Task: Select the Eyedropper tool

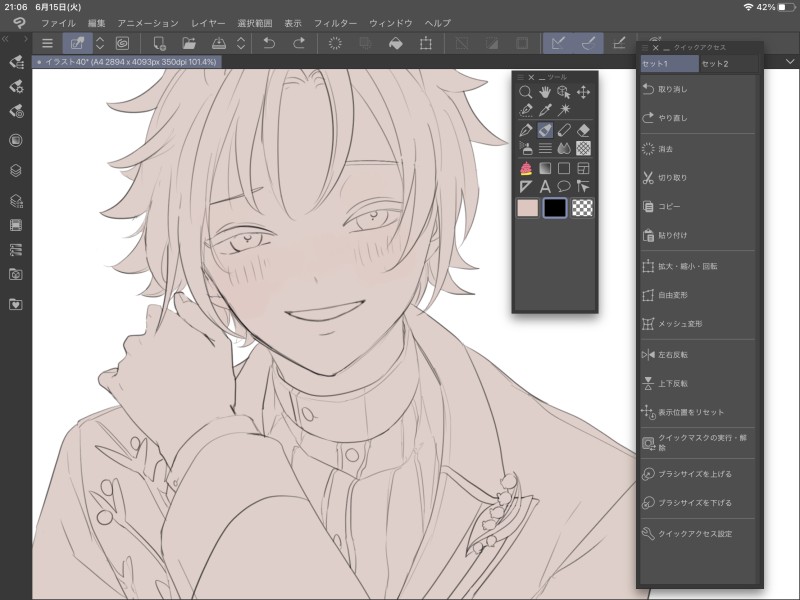Action: [545, 110]
